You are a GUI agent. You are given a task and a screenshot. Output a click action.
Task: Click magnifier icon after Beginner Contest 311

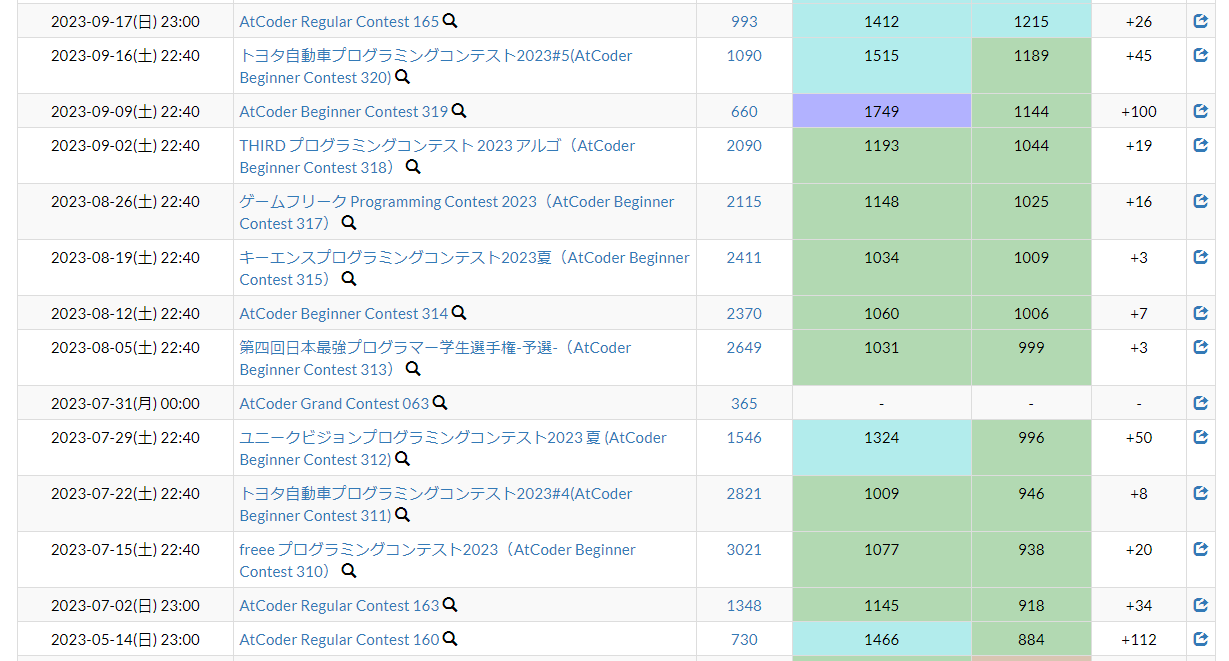click(402, 515)
